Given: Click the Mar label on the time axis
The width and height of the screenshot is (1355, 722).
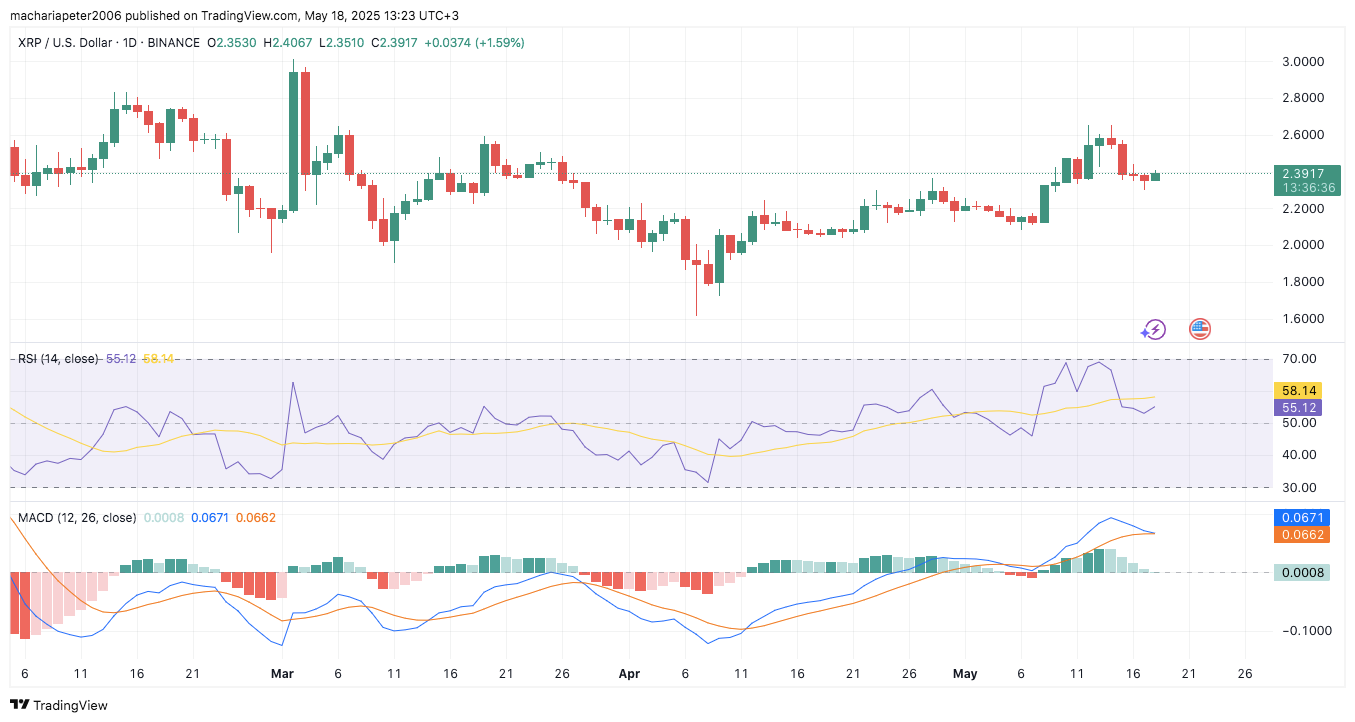Looking at the screenshot, I should coord(283,674).
